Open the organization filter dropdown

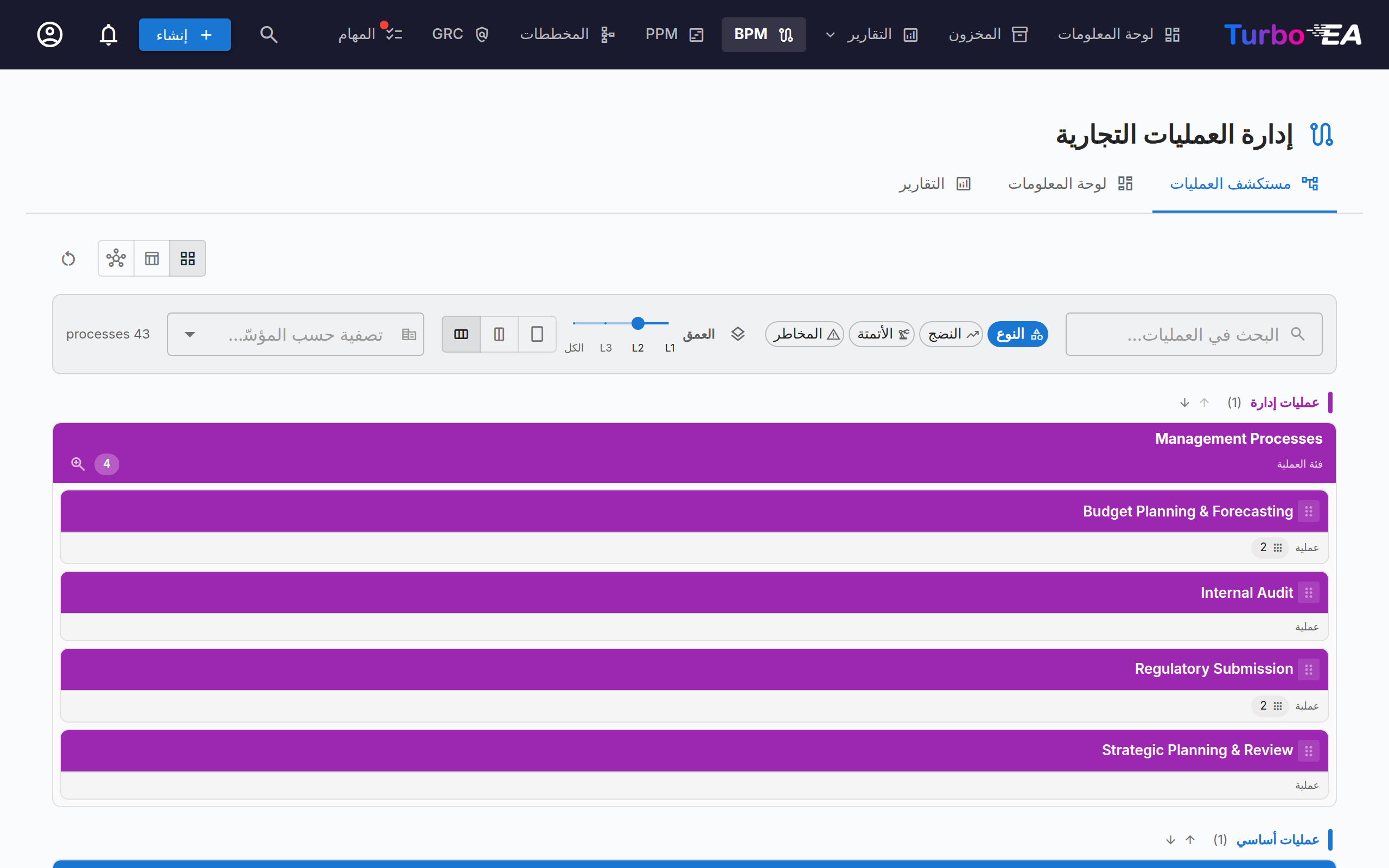coord(296,334)
